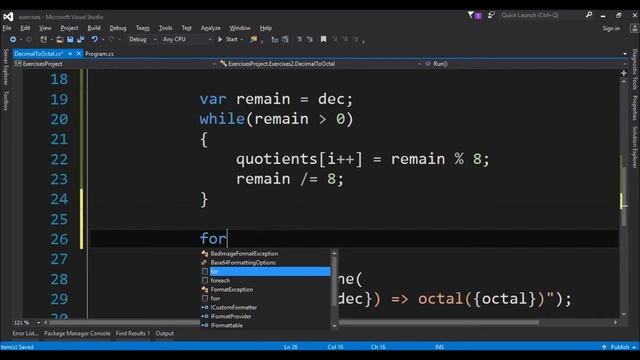640x360 pixels.
Task: Pin the DecimalToOctal.cs tab
Action: (x=70, y=54)
